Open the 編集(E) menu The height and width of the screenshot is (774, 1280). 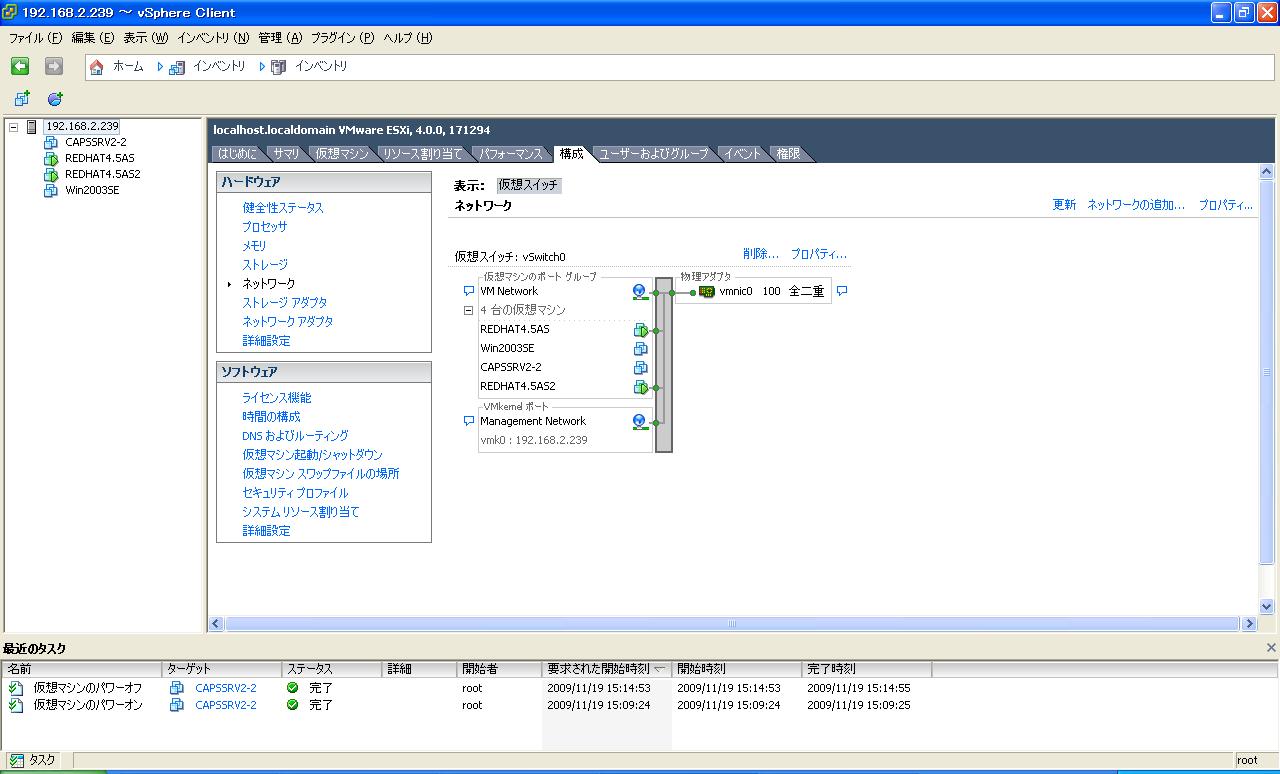(x=92, y=38)
